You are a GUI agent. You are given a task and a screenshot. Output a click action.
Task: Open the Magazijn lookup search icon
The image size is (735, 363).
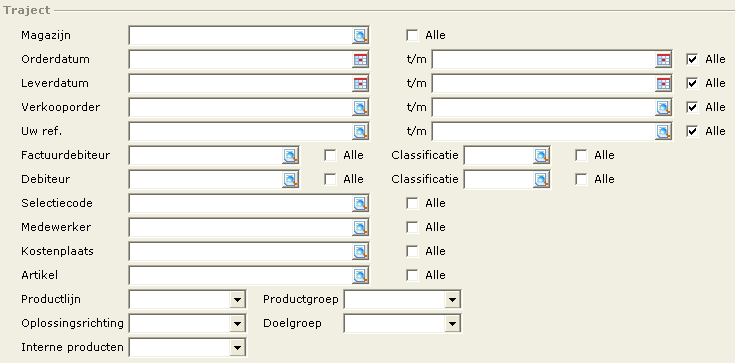click(360, 36)
